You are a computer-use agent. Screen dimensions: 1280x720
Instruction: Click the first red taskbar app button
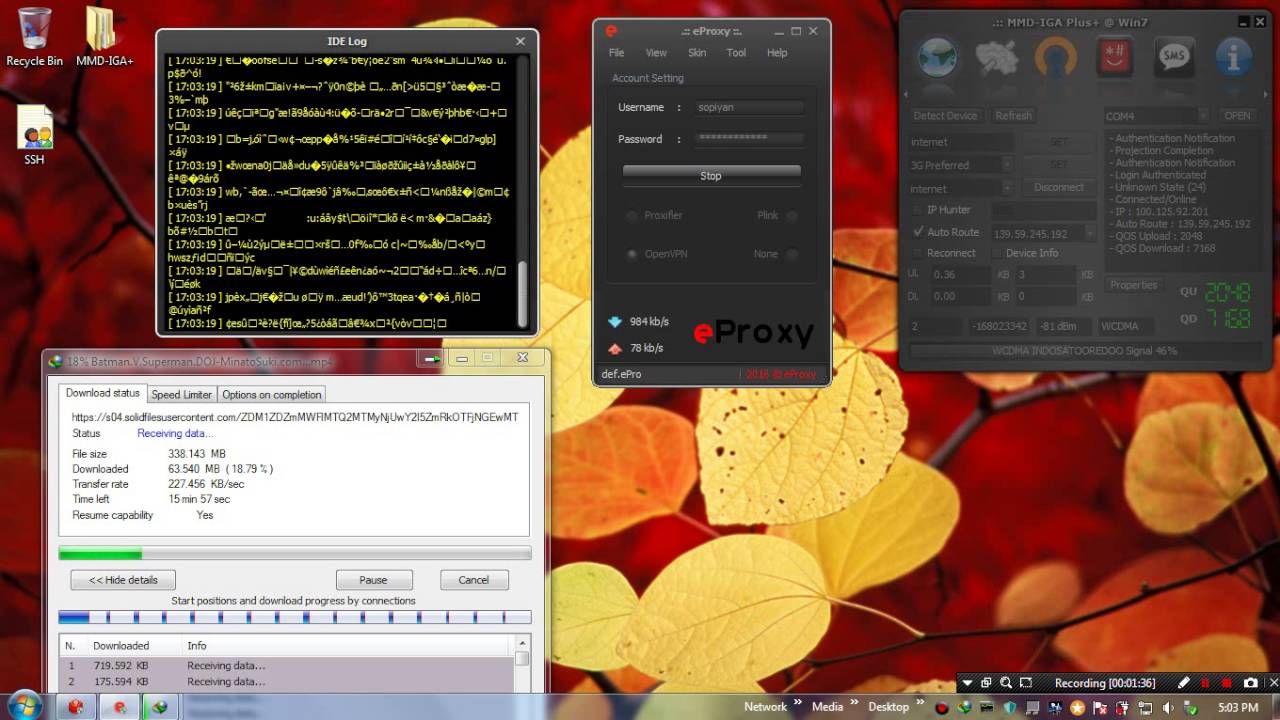[x=75, y=707]
